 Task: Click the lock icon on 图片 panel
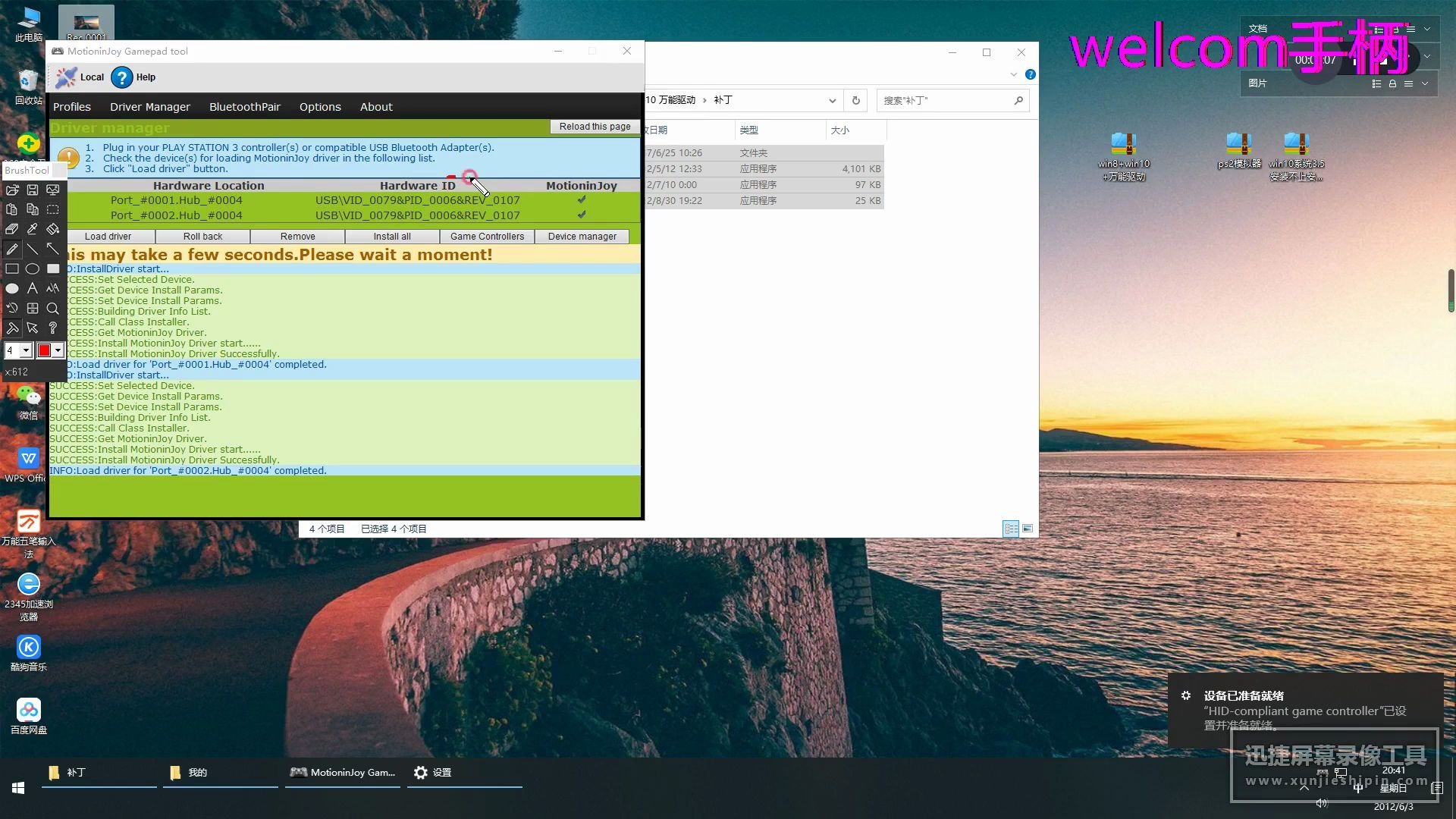pyautogui.click(x=1392, y=83)
